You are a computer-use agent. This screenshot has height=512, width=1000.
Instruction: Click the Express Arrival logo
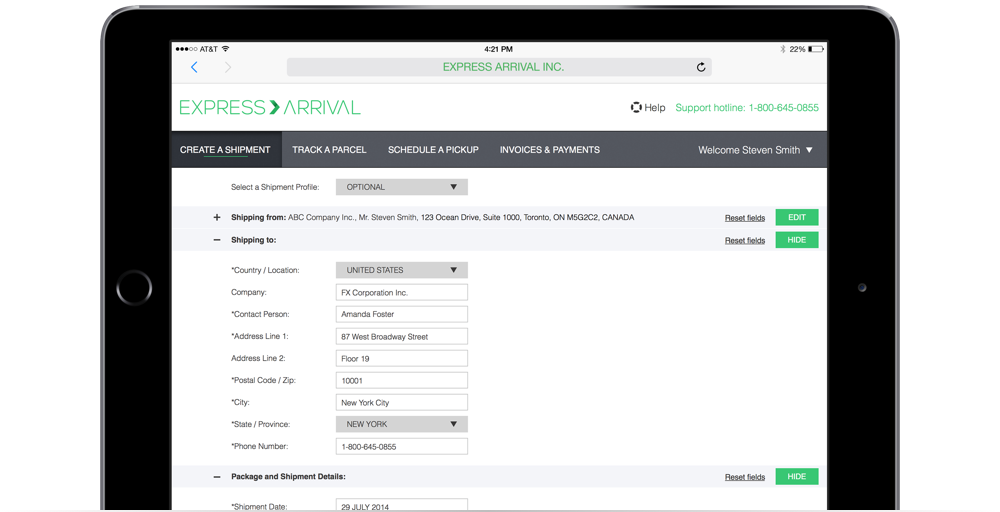coord(270,107)
